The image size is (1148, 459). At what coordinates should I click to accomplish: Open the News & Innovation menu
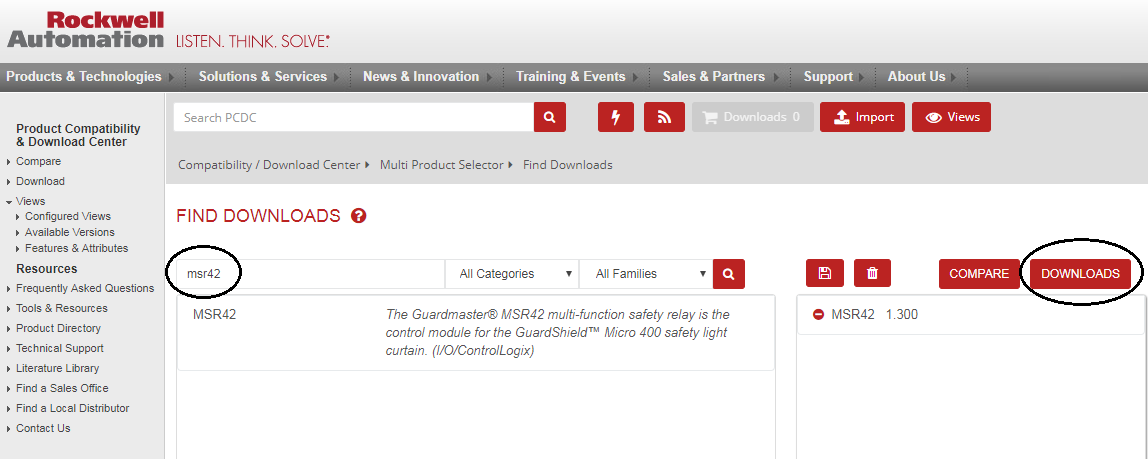point(421,77)
